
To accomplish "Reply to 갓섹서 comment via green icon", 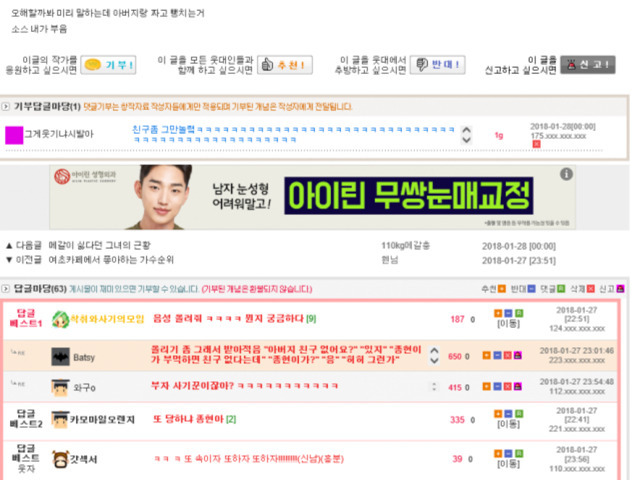I will [x=519, y=453].
